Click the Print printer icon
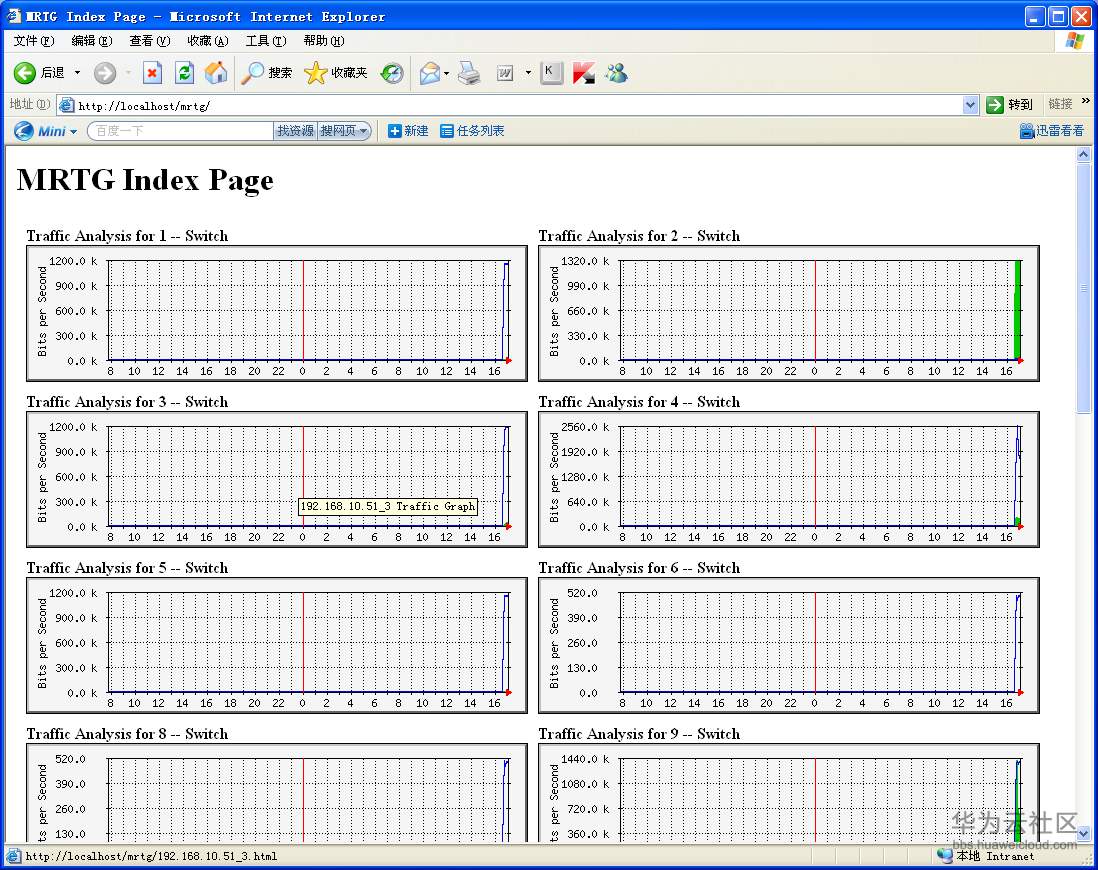 click(469, 73)
